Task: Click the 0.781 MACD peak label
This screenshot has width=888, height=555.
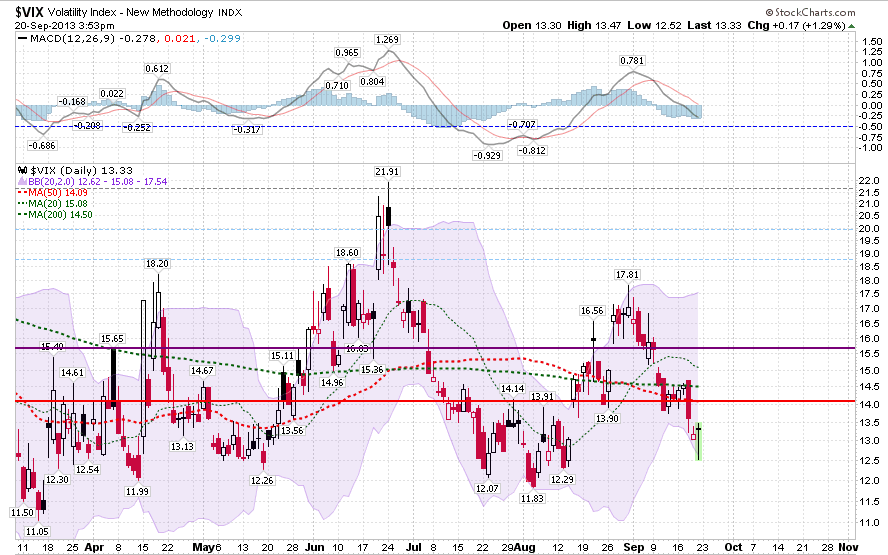Action: tap(632, 61)
